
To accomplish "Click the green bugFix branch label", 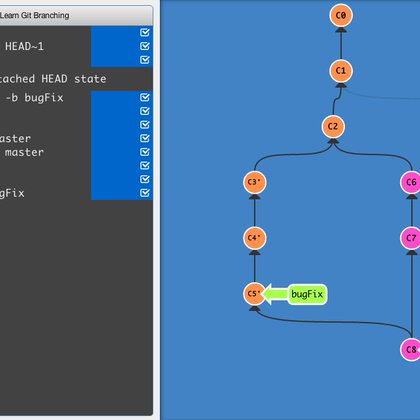I will click(x=307, y=294).
